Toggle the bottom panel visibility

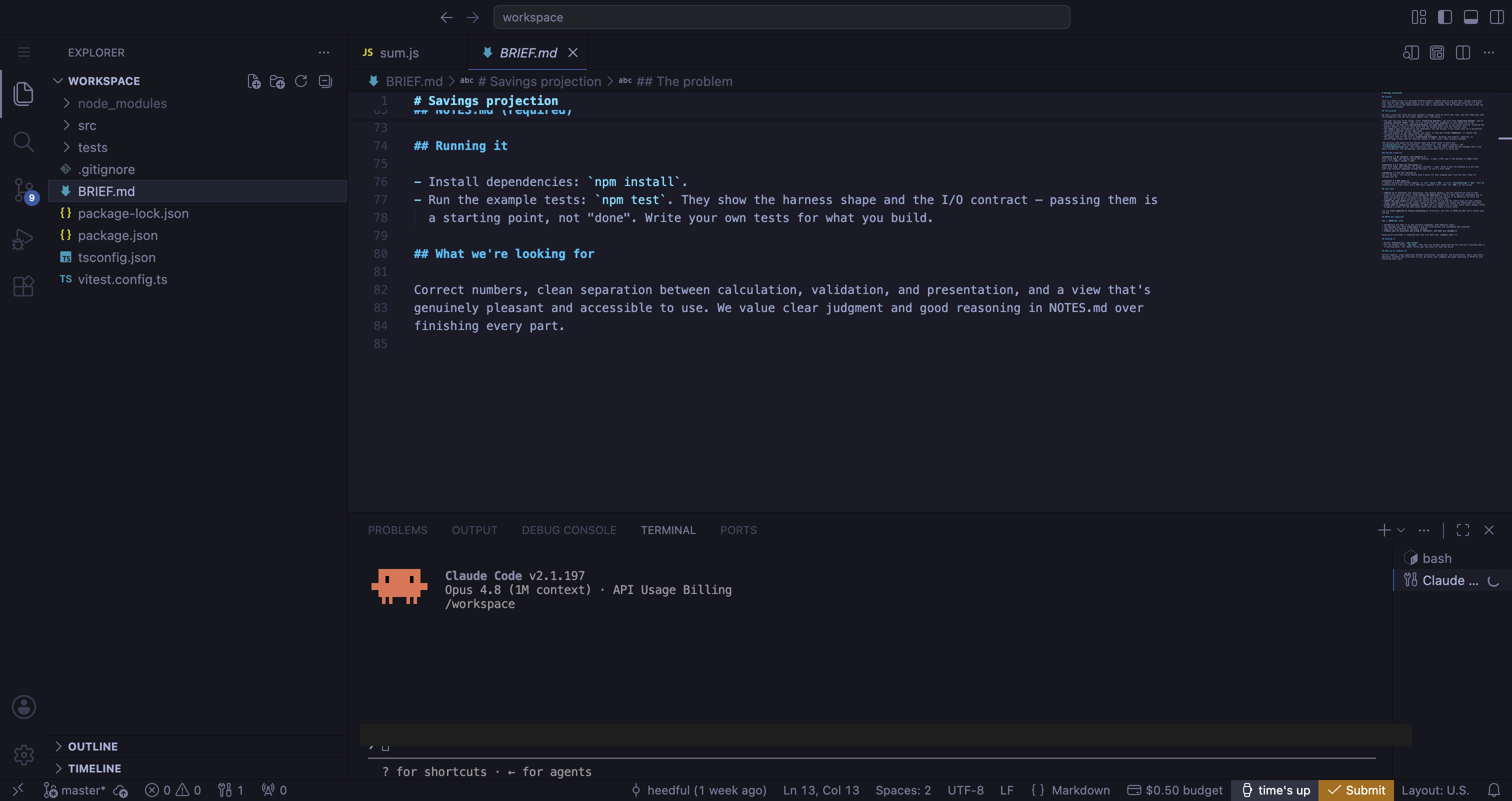[1471, 17]
